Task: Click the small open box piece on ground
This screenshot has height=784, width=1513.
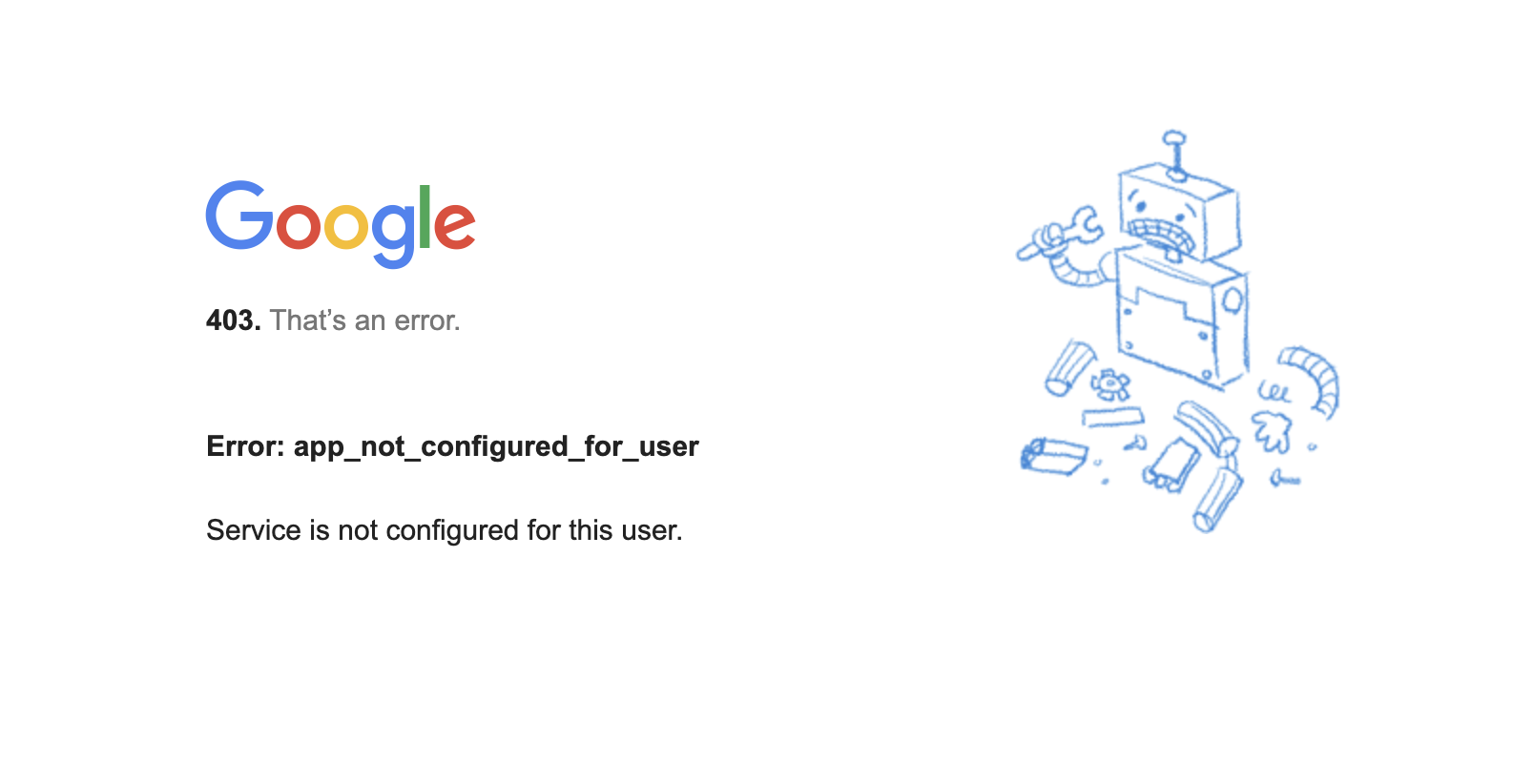Action: click(1052, 455)
